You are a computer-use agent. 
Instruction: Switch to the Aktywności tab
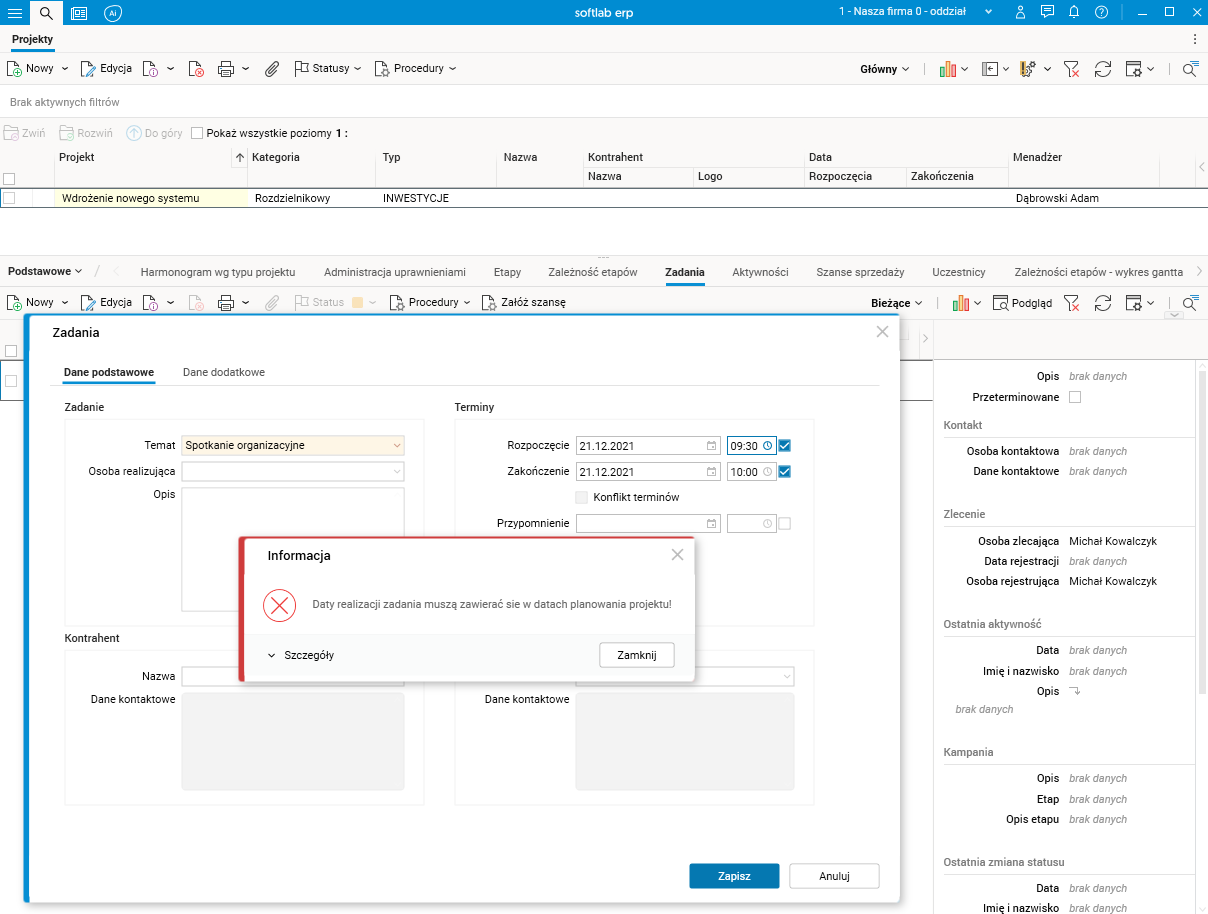(x=760, y=272)
